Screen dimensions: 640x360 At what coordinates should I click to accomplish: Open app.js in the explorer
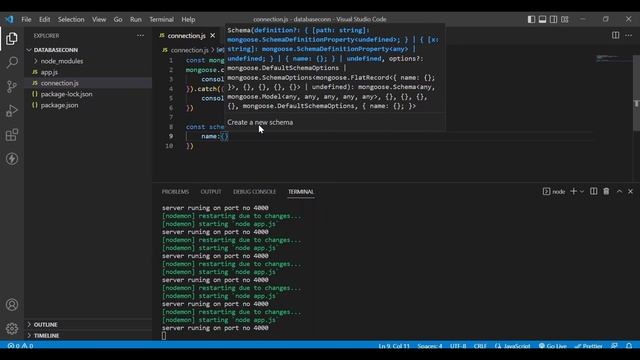tap(49, 72)
